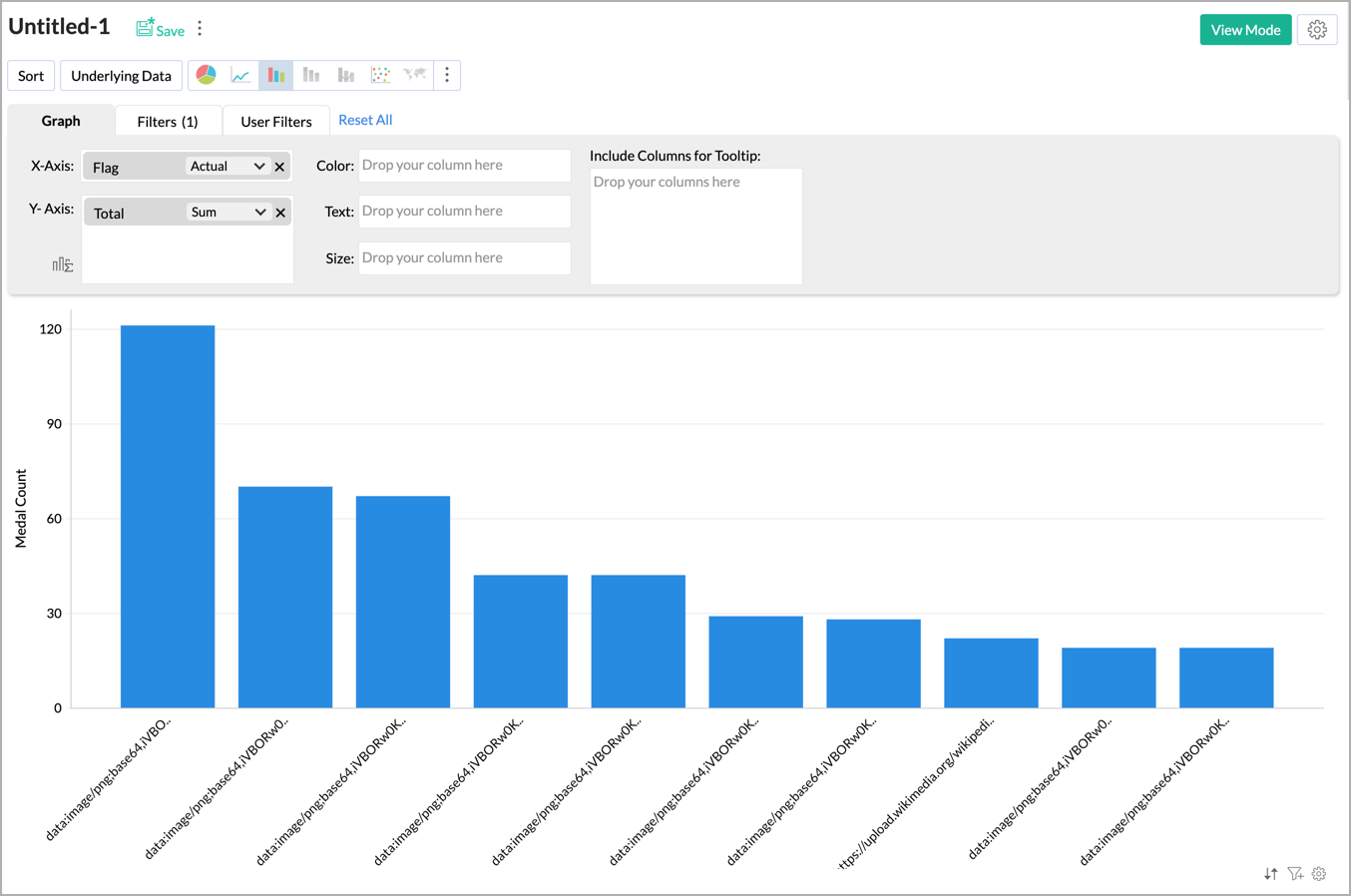Click the Size column drop field
The height and width of the screenshot is (896, 1351).
tap(464, 258)
